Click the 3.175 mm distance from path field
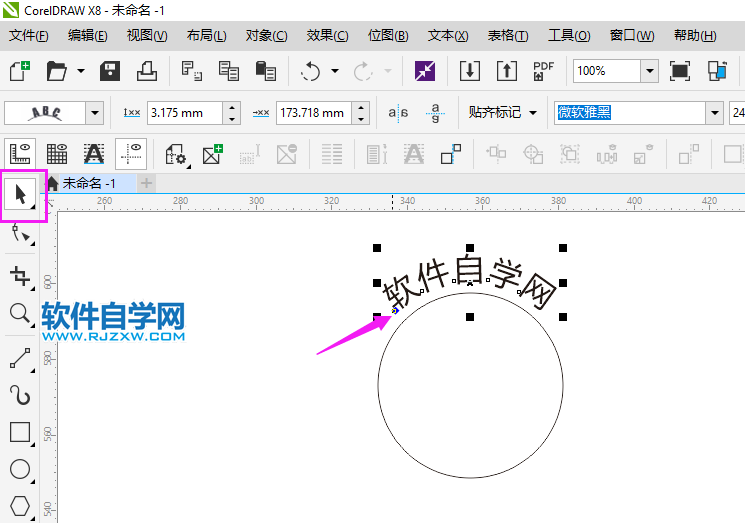 pos(185,113)
